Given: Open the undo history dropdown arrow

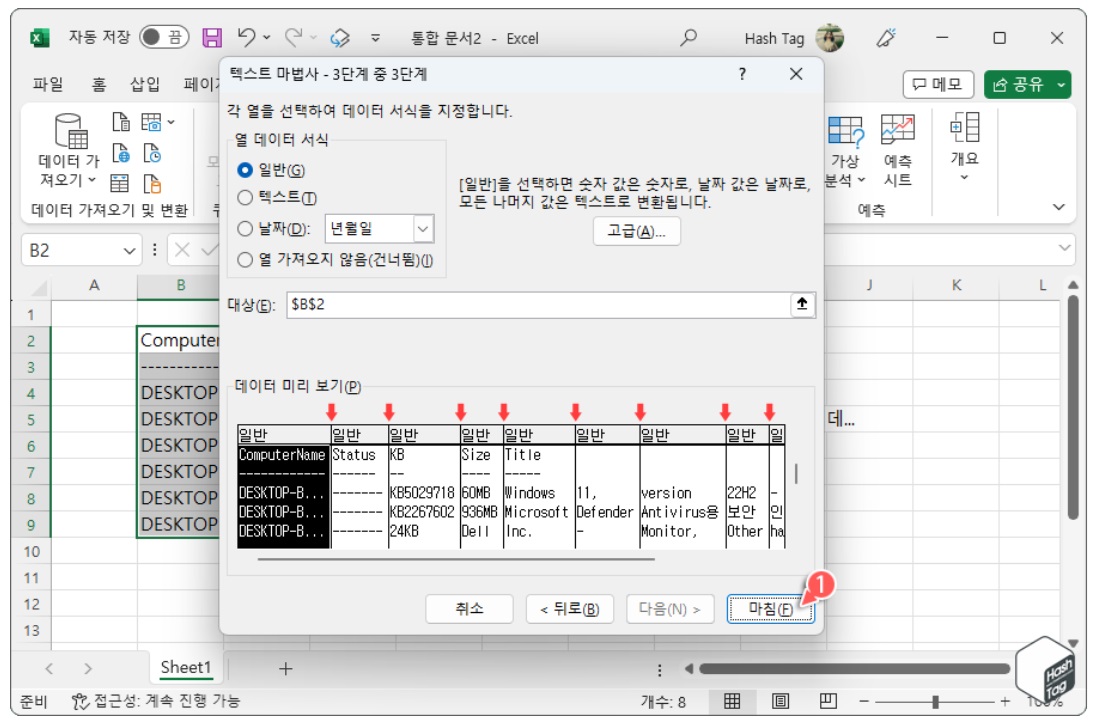Looking at the screenshot, I should 266,38.
